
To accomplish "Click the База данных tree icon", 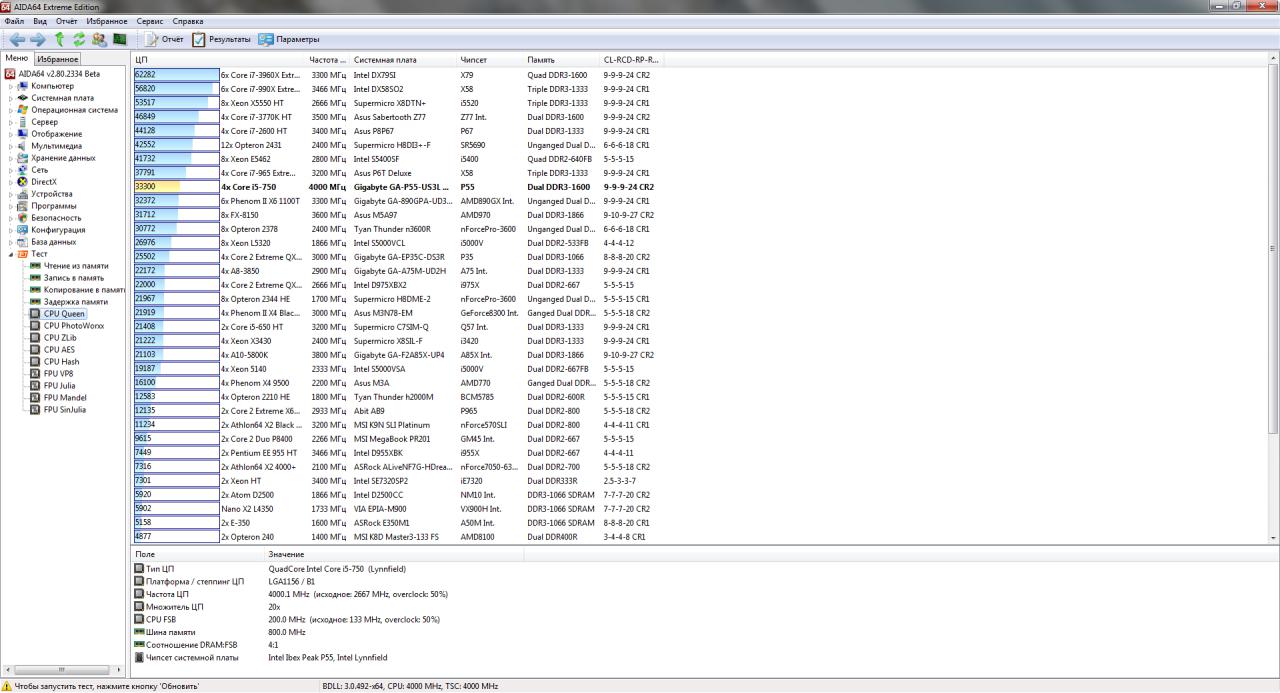I will pyautogui.click(x=23, y=242).
